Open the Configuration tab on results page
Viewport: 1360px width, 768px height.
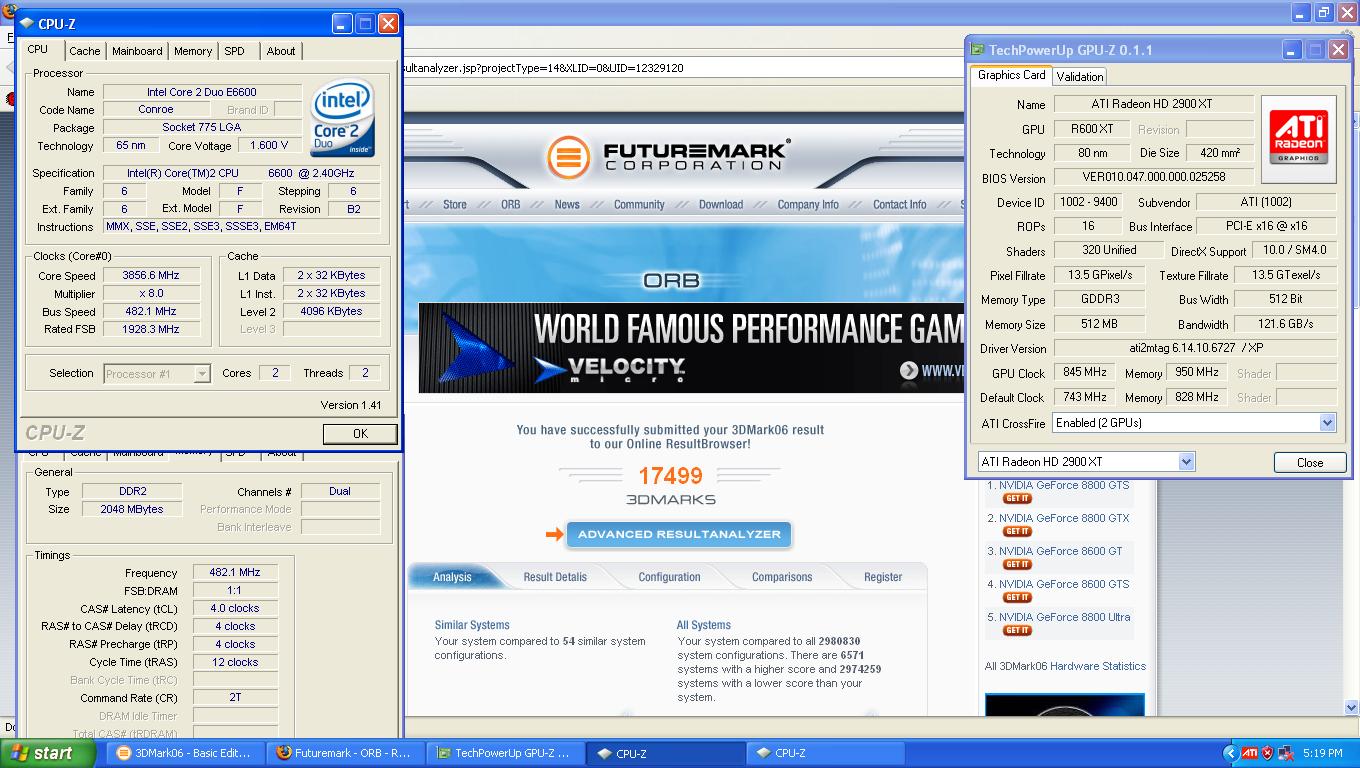[669, 577]
